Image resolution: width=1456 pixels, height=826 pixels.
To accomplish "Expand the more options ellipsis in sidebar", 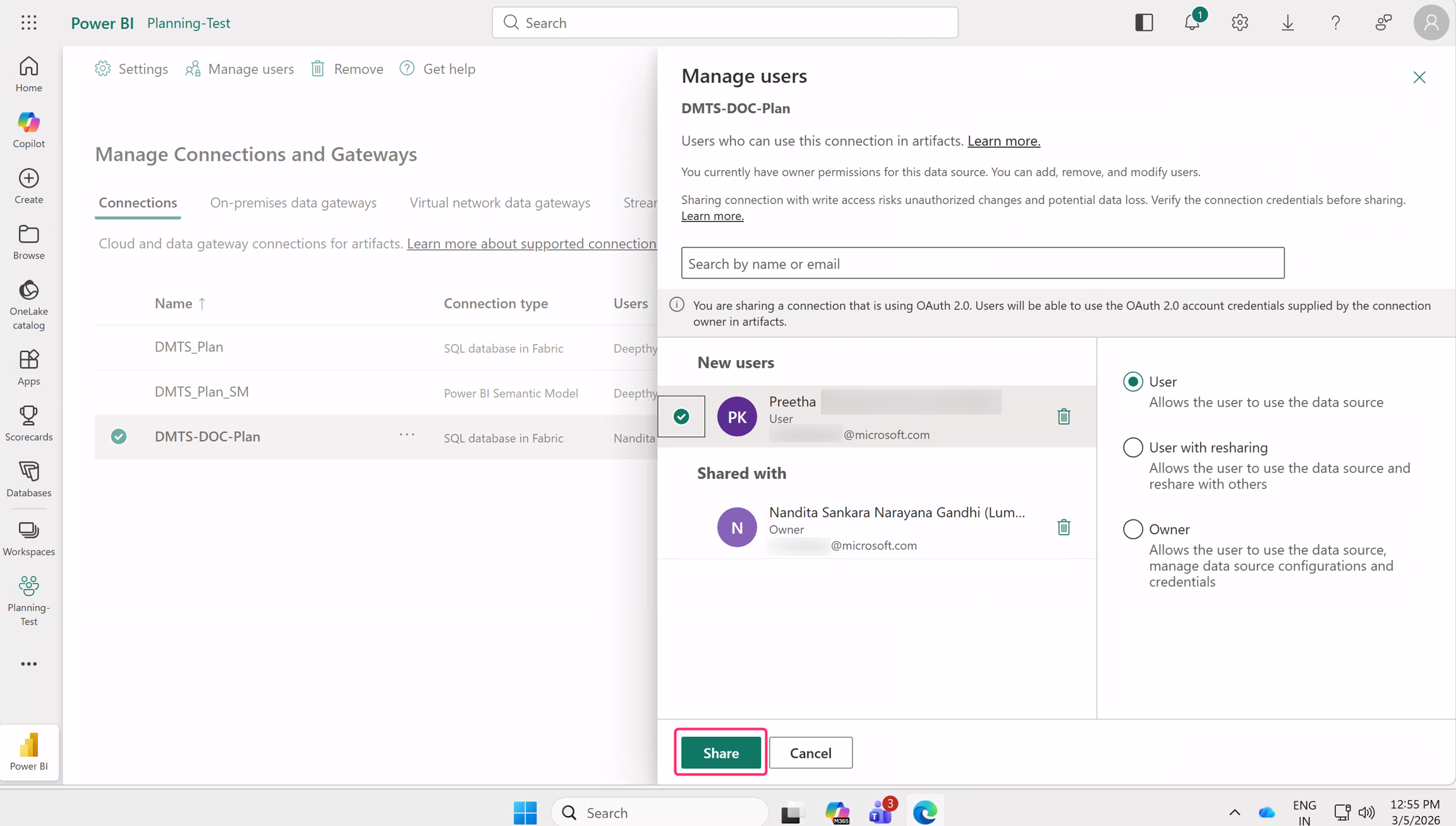I will 28,664.
